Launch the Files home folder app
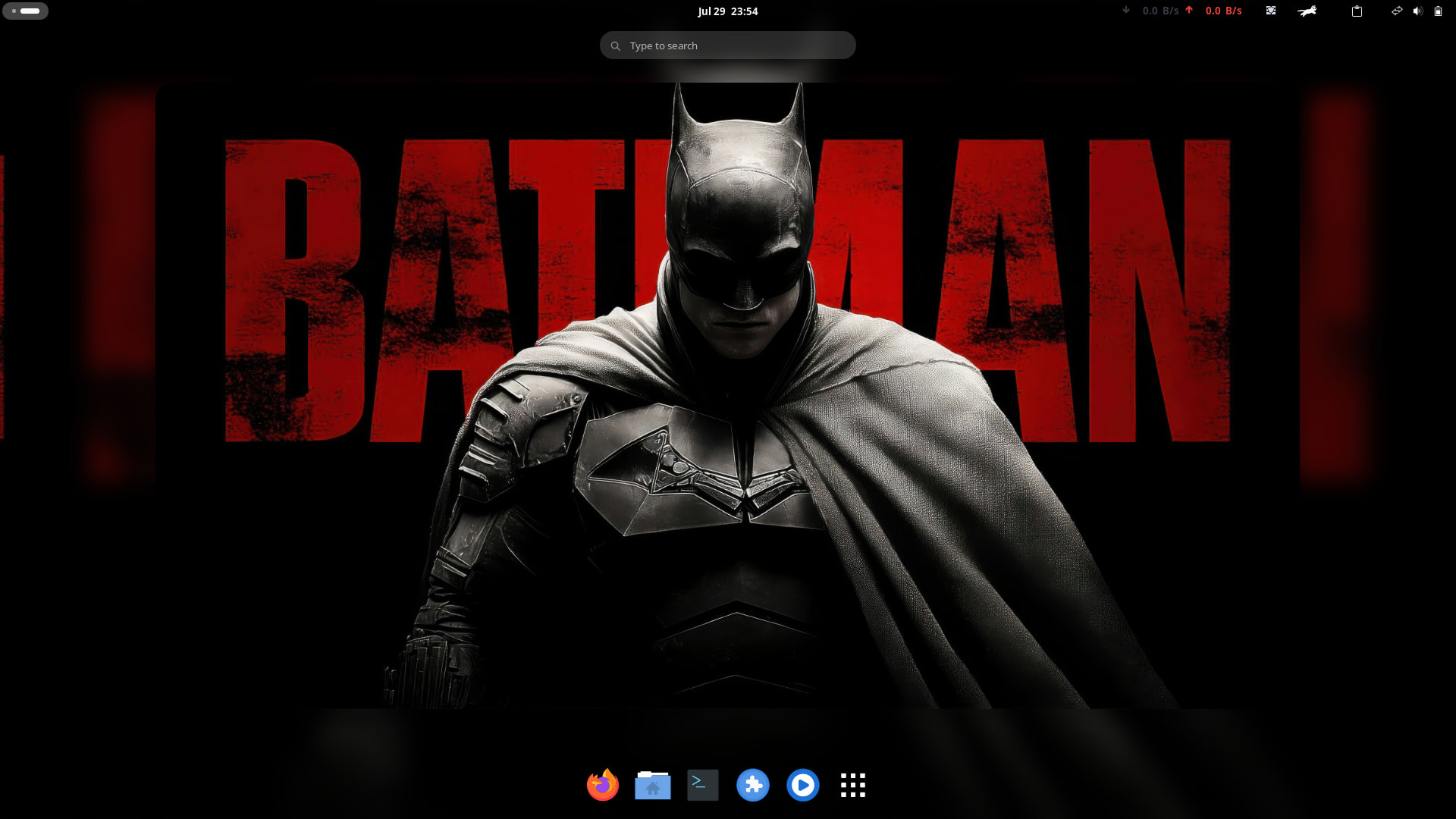 point(653,785)
